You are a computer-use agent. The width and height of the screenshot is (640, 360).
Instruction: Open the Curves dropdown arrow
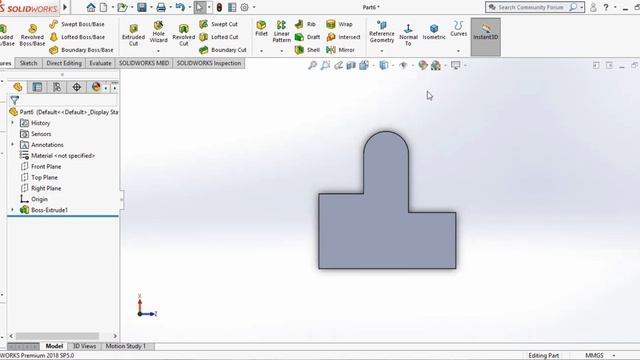pos(458,51)
